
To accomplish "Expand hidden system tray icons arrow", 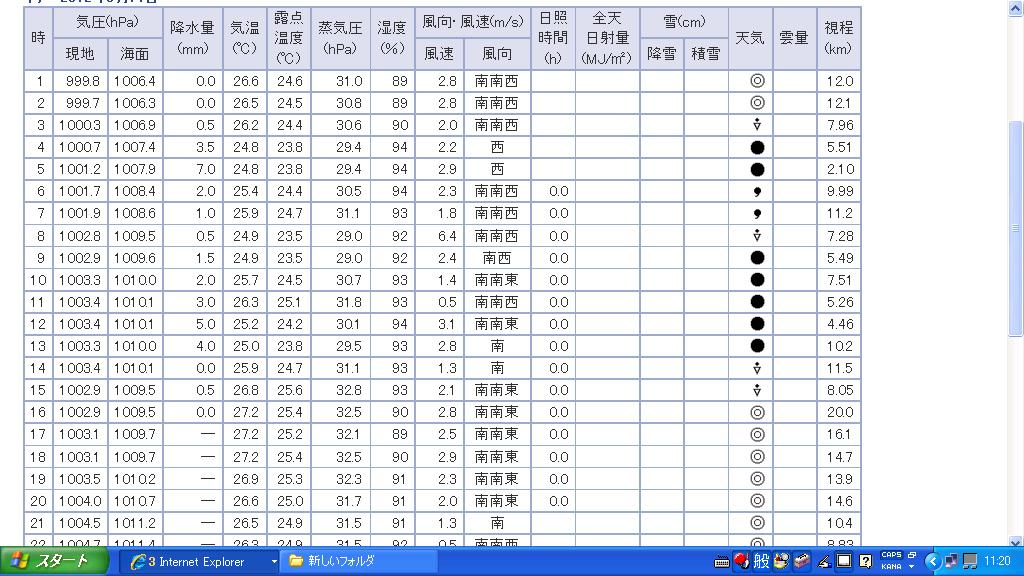I will click(x=932, y=561).
